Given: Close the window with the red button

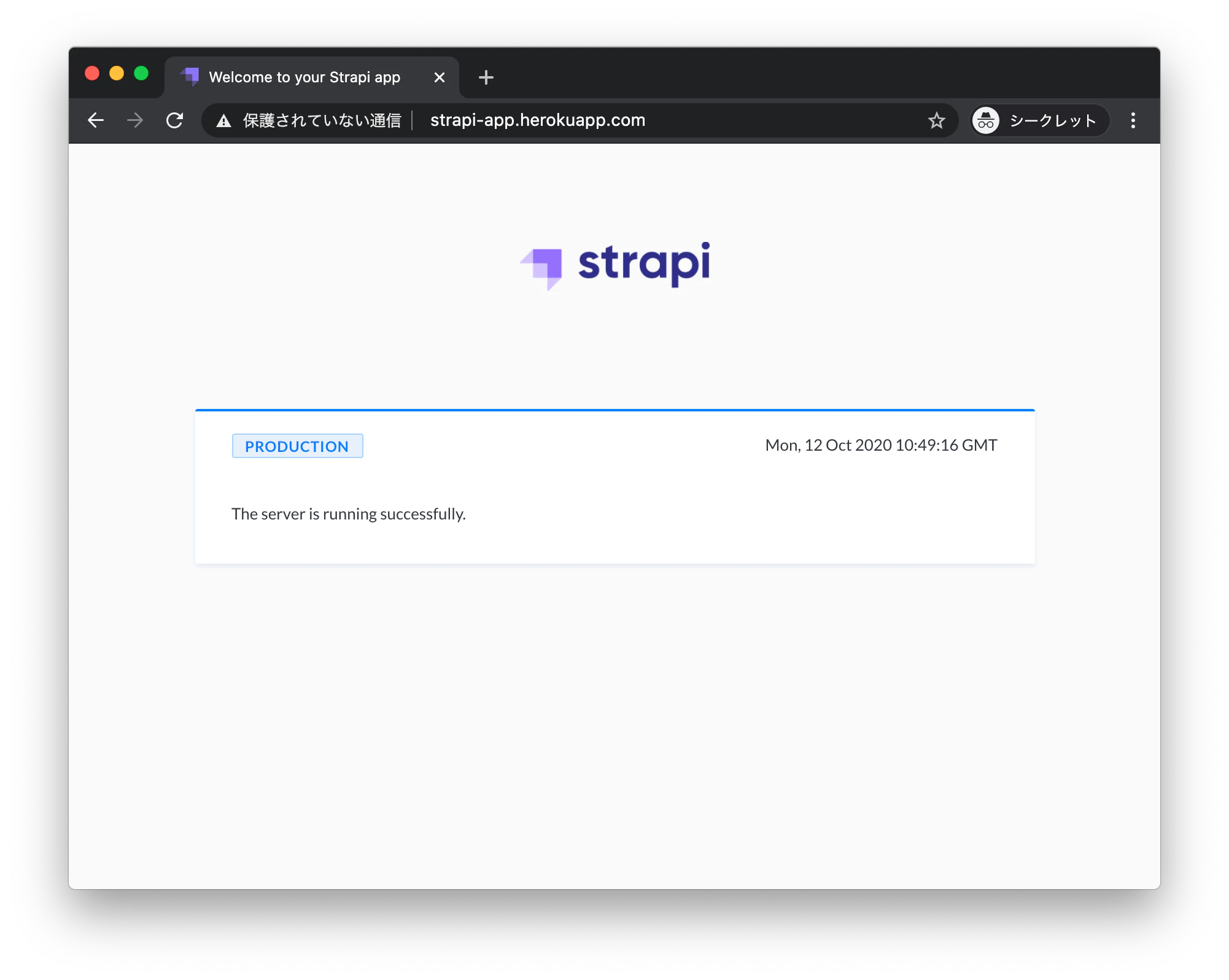Looking at the screenshot, I should [x=92, y=74].
